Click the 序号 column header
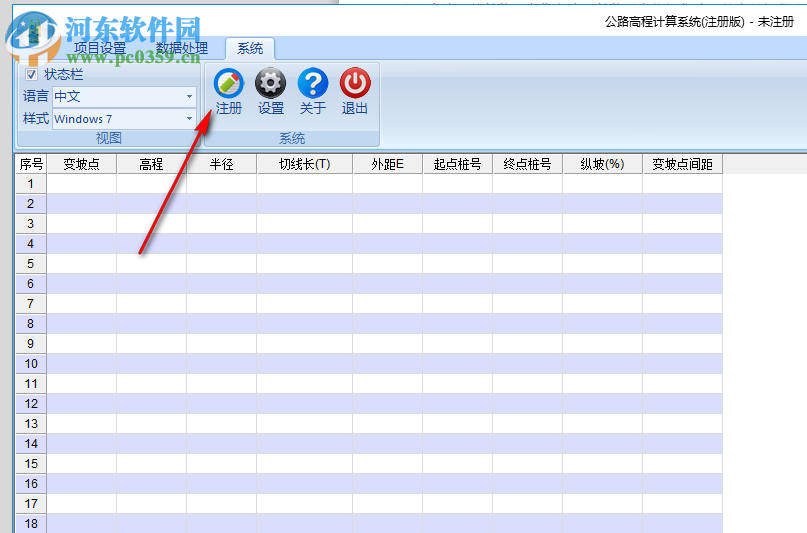Screen dimensions: 807x533 tap(31, 164)
